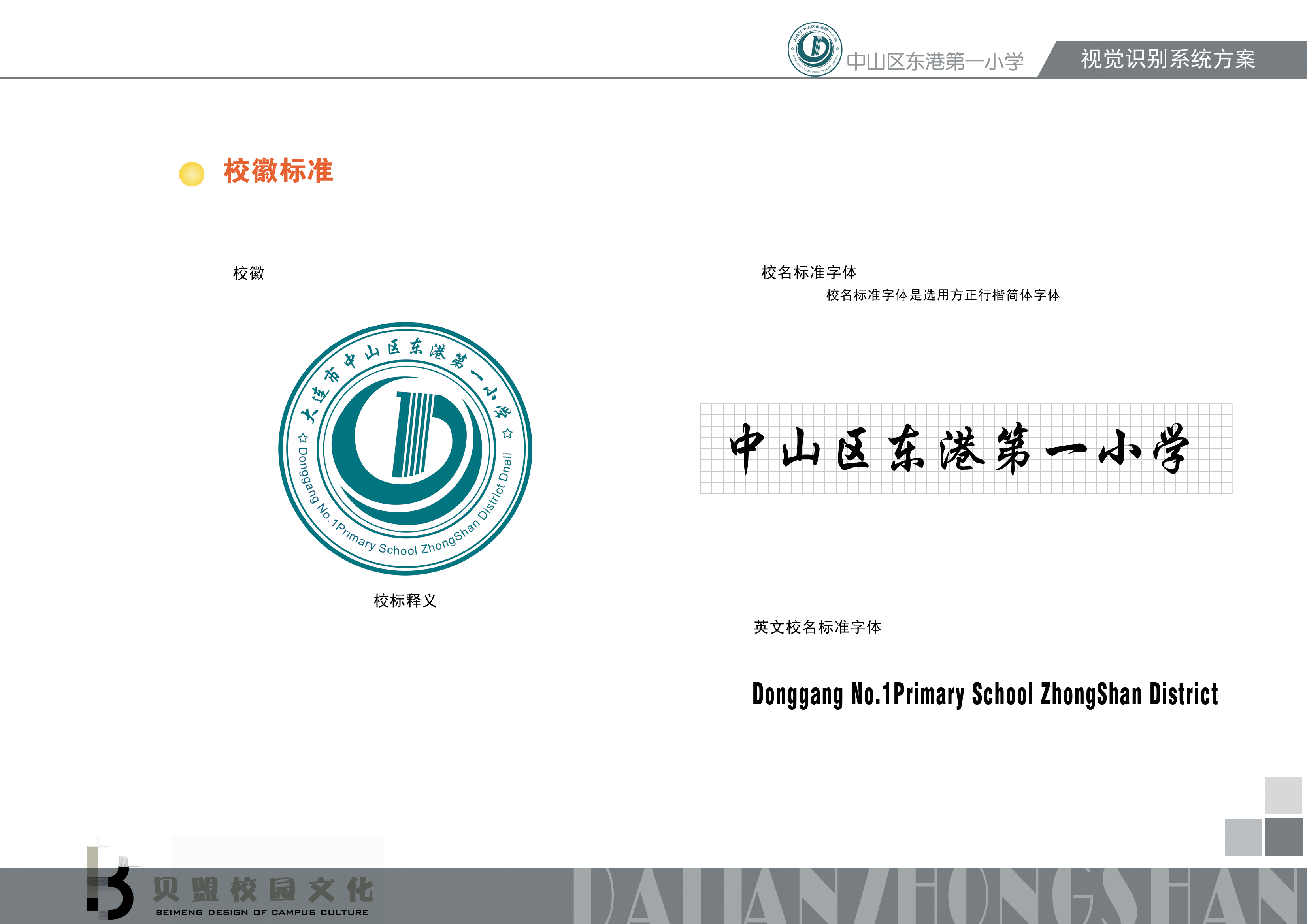Click the 校标释义 caption below emblem
This screenshot has width=1307, height=924.
[x=405, y=601]
